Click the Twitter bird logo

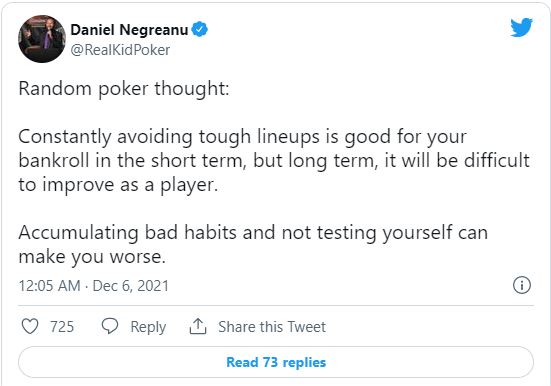tap(521, 27)
